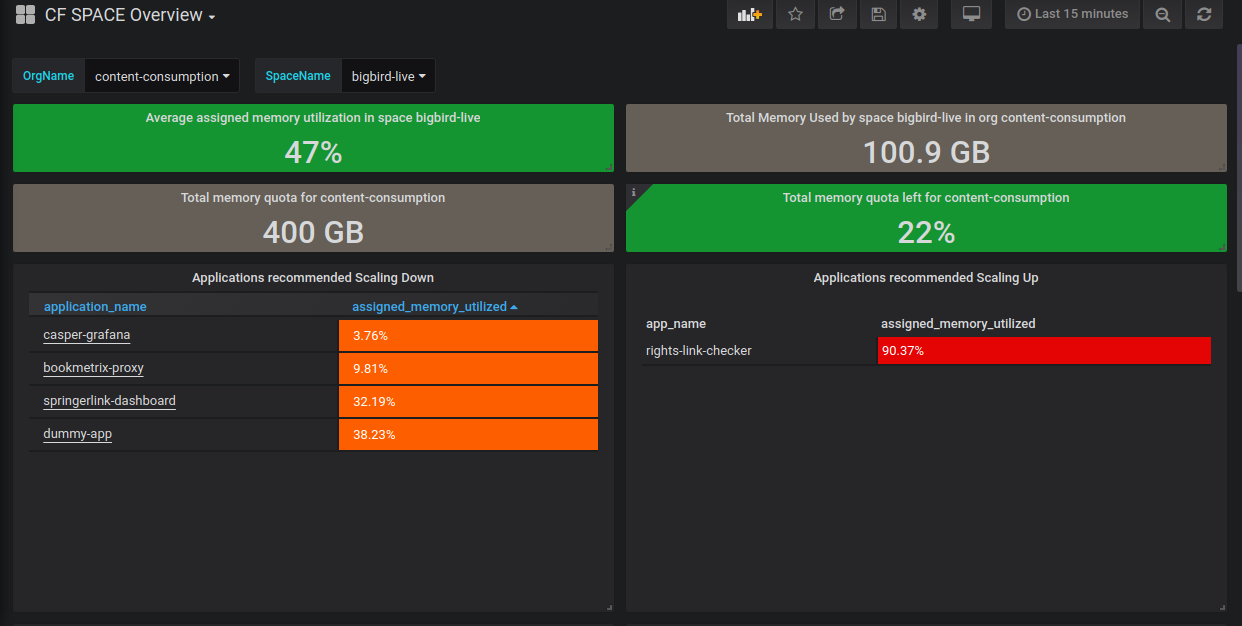1242x626 pixels.
Task: Sort by application_name column header
Action: [x=95, y=307]
